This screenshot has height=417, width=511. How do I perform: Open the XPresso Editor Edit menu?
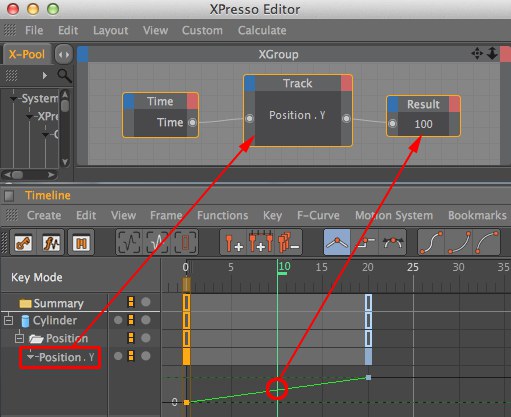click(x=68, y=30)
